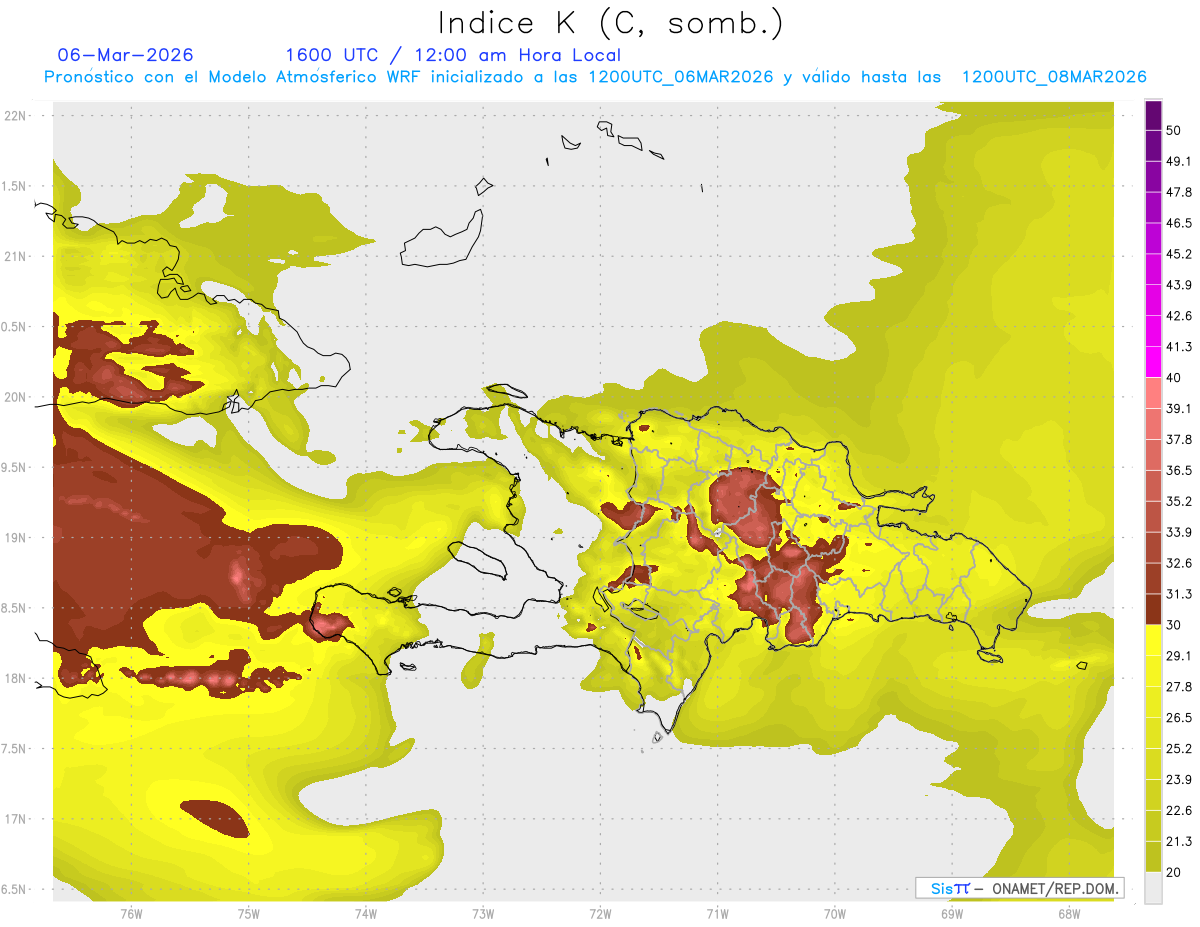Click the "18N" latitude label
The width and height of the screenshot is (1200, 927).
tap(16, 678)
